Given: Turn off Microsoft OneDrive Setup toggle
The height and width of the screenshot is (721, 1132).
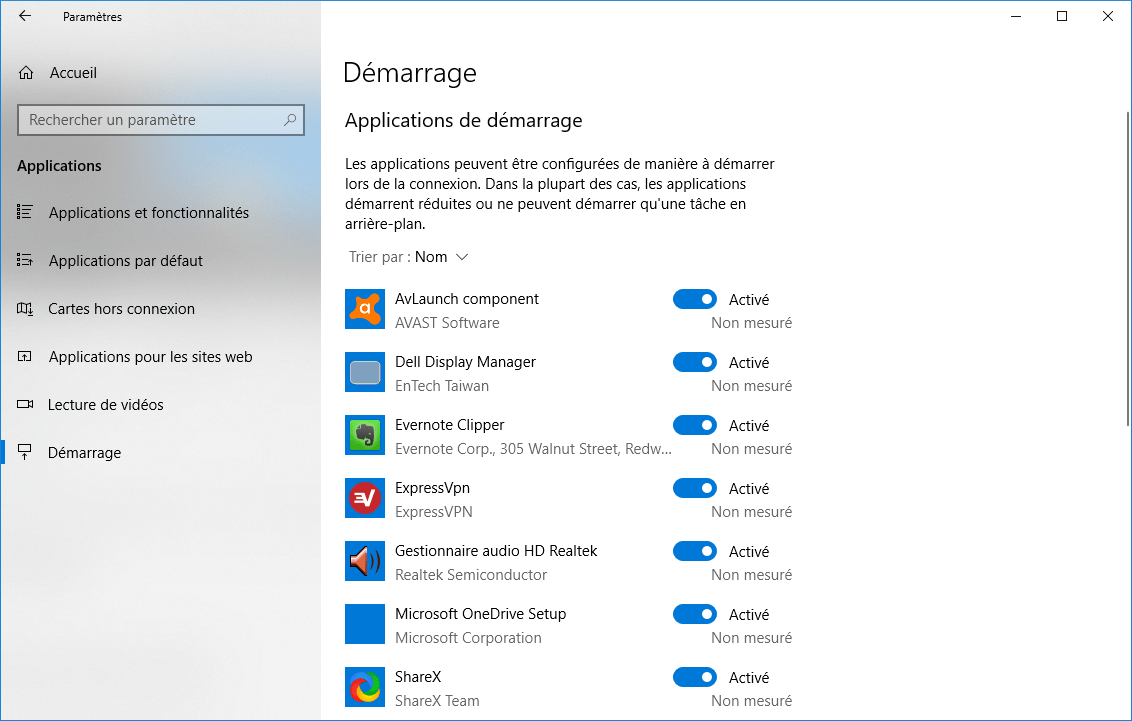Looking at the screenshot, I should [x=695, y=613].
